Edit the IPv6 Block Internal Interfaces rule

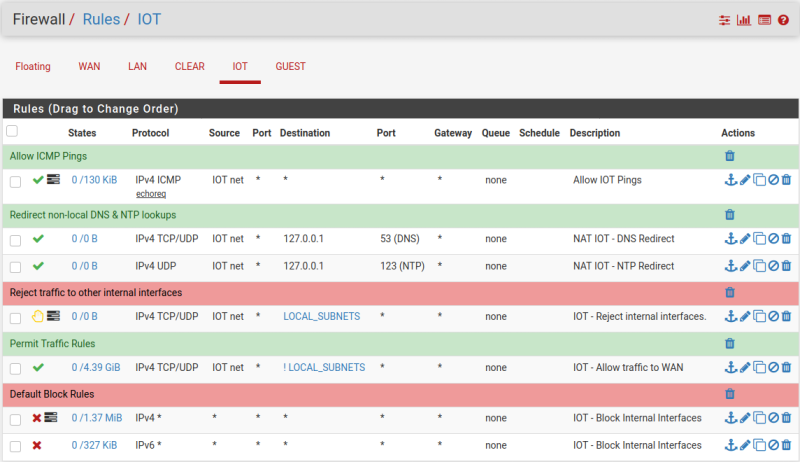[745, 445]
